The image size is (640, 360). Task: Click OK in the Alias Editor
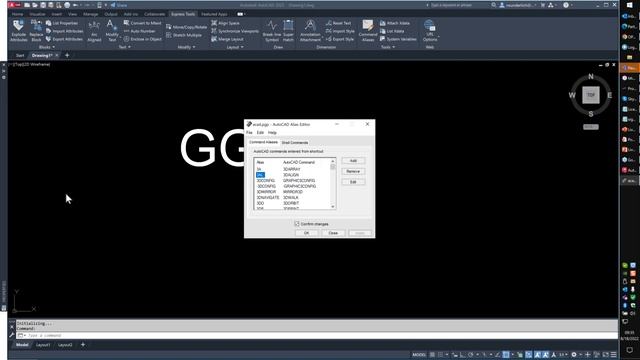[307, 233]
